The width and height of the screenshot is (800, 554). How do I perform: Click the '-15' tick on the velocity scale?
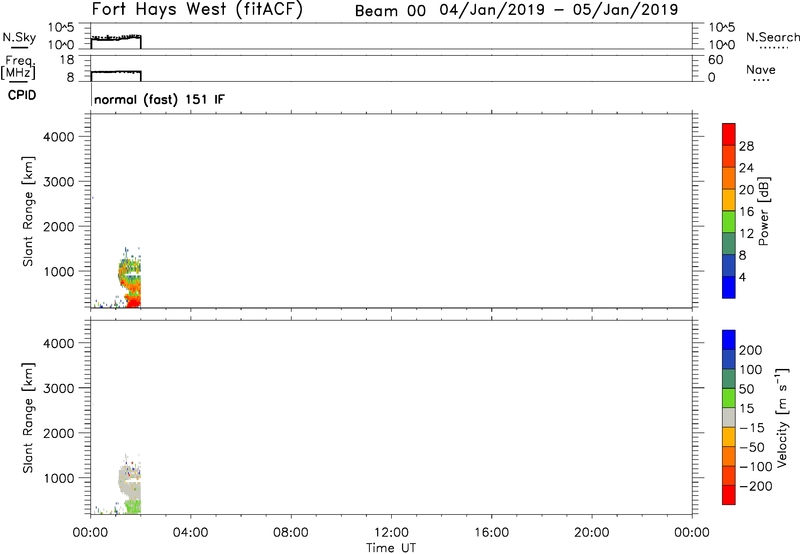click(x=752, y=428)
